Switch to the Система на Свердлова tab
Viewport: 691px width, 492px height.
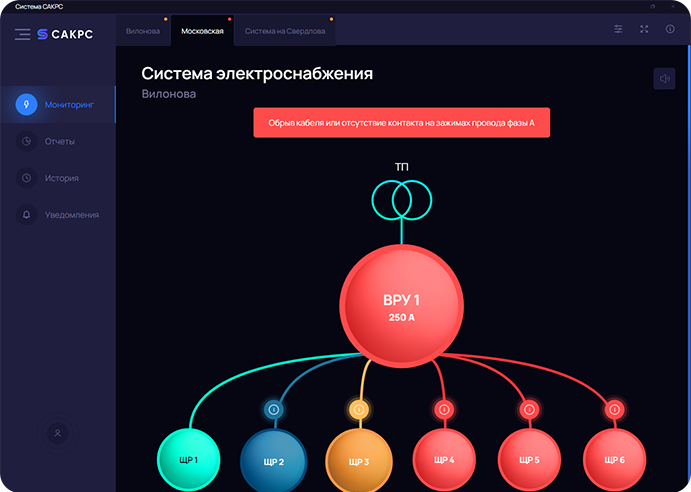coord(284,31)
